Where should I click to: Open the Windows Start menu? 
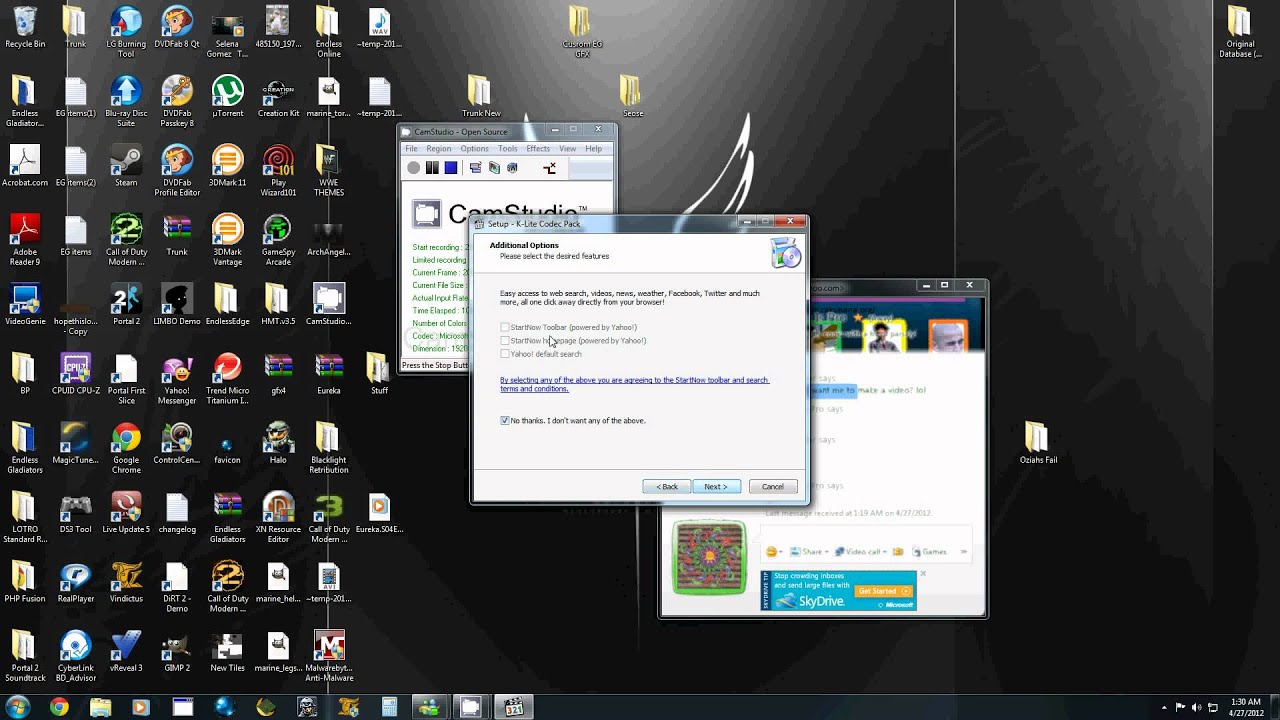18,707
